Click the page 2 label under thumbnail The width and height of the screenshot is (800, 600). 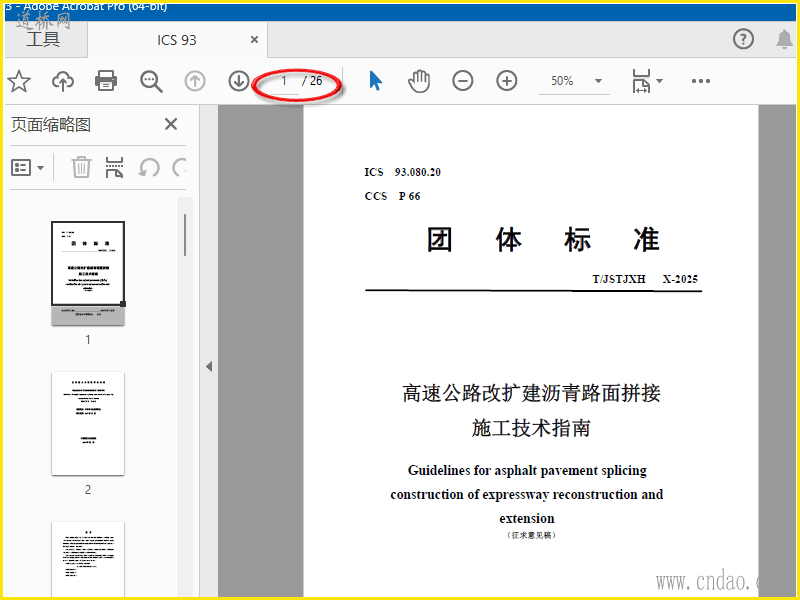(x=88, y=490)
